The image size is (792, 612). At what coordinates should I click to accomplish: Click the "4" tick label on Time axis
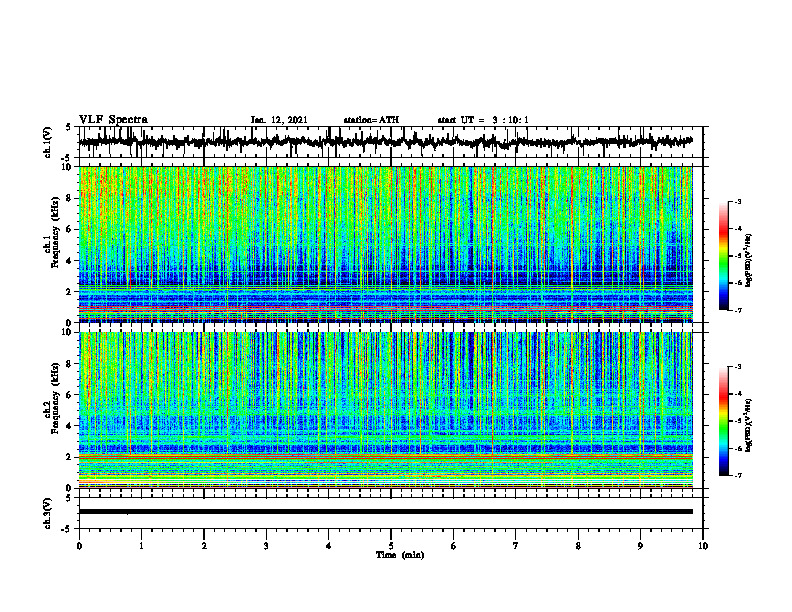(329, 546)
